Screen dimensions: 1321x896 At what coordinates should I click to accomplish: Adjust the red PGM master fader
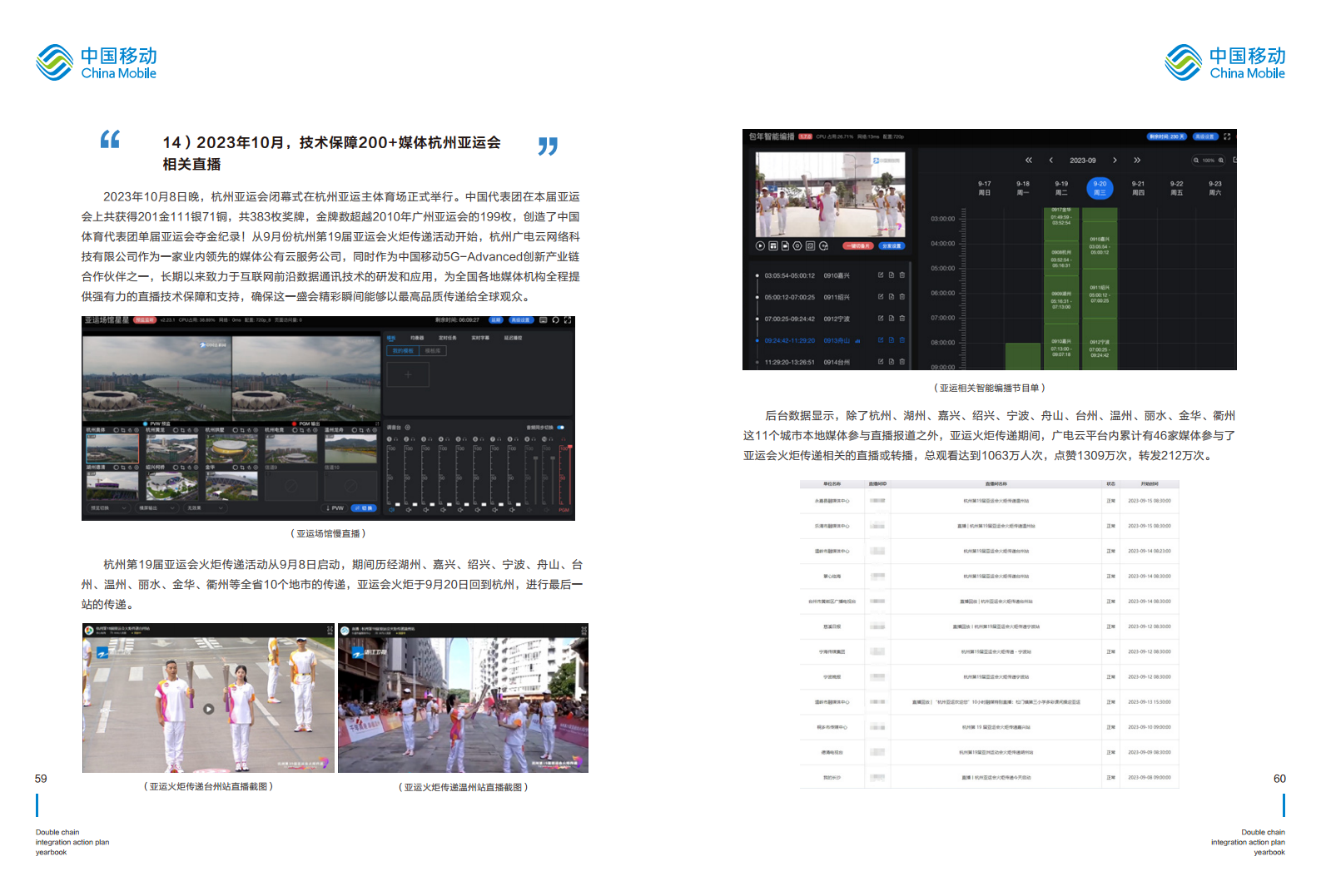click(569, 448)
